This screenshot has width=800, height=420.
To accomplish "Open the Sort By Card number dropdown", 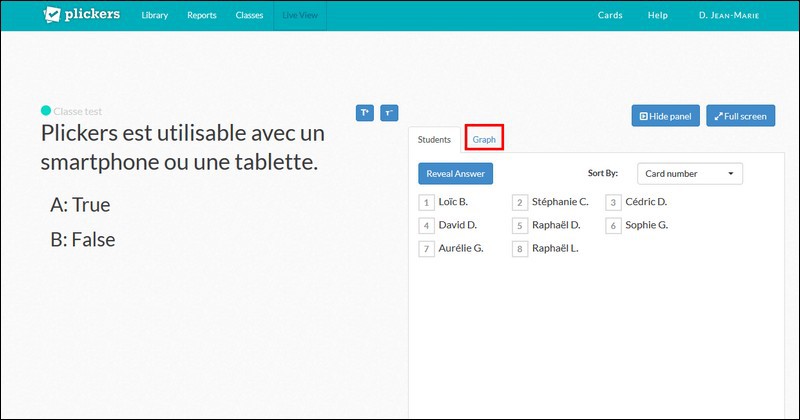I will point(690,174).
